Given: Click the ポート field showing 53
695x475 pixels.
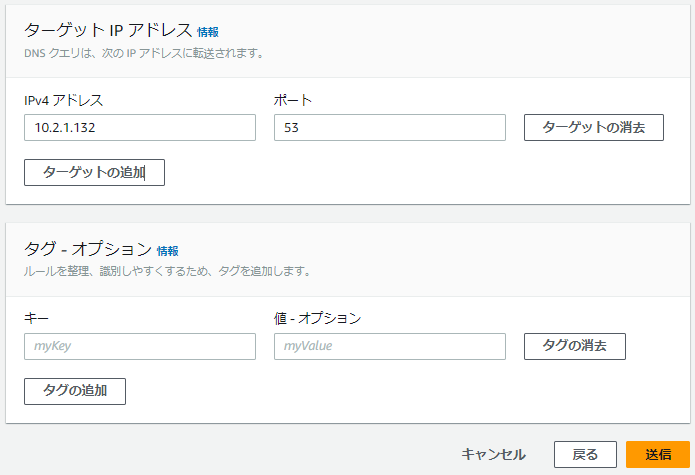Looking at the screenshot, I should pyautogui.click(x=390, y=128).
